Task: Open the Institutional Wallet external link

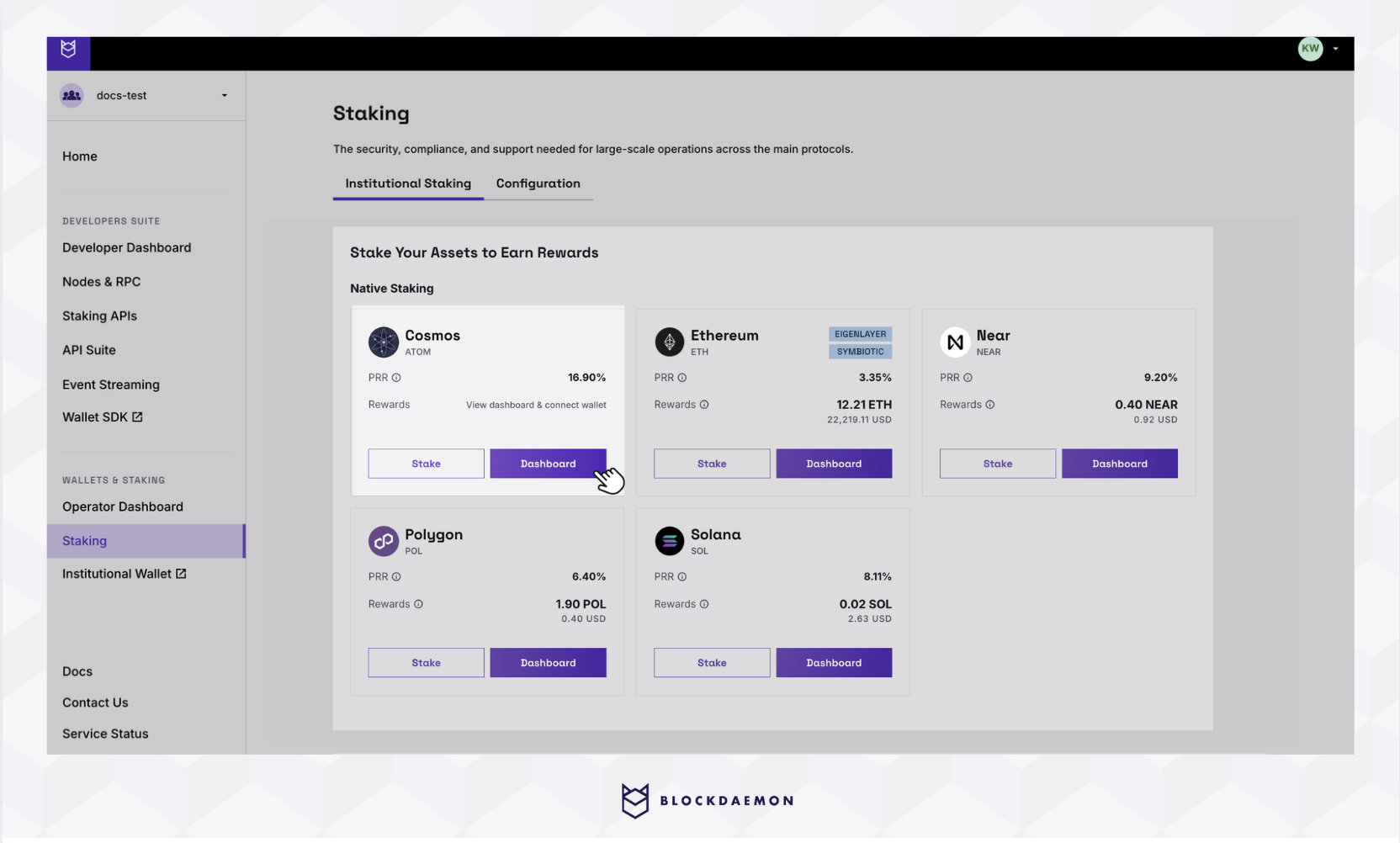Action: [125, 574]
